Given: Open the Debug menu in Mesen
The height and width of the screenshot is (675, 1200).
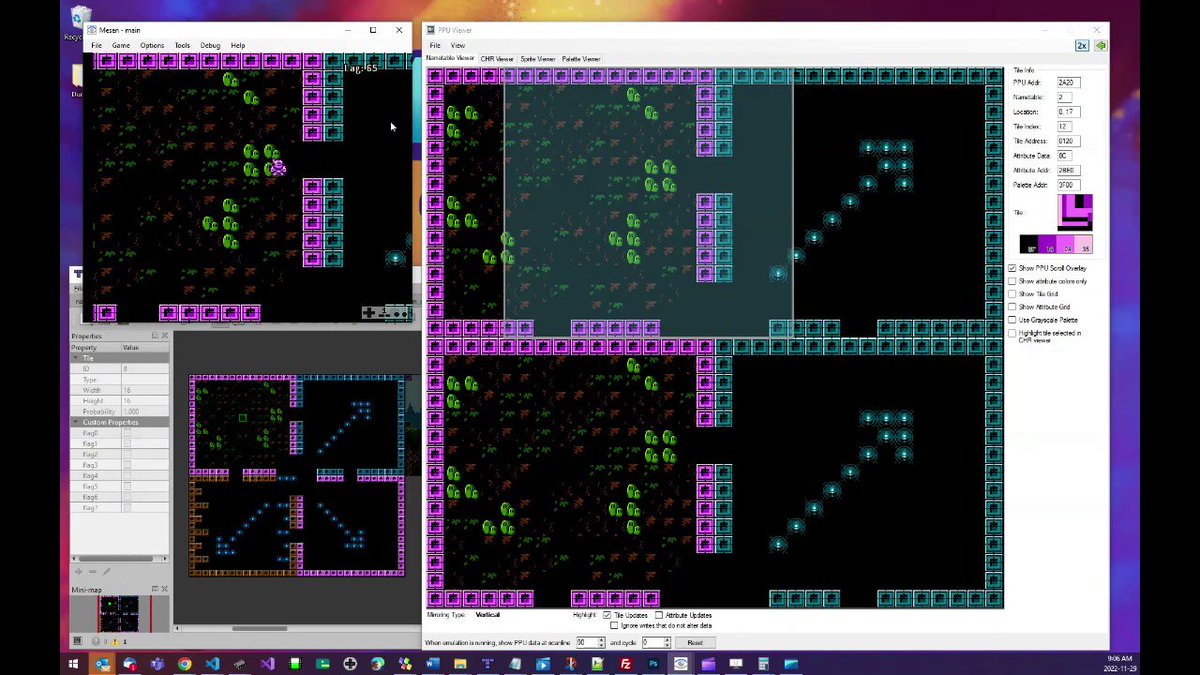Looking at the screenshot, I should click(x=210, y=45).
